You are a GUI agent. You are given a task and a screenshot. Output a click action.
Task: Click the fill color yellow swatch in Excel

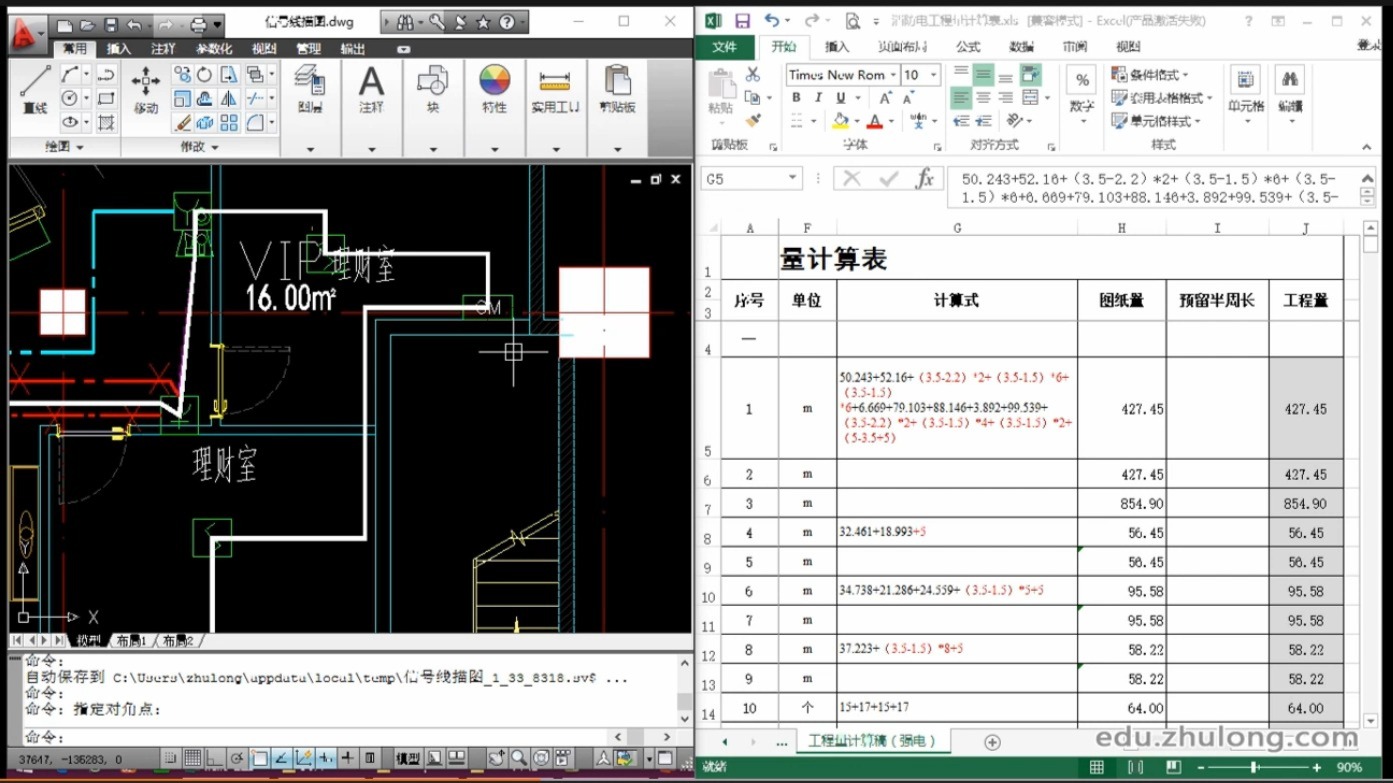click(x=840, y=121)
